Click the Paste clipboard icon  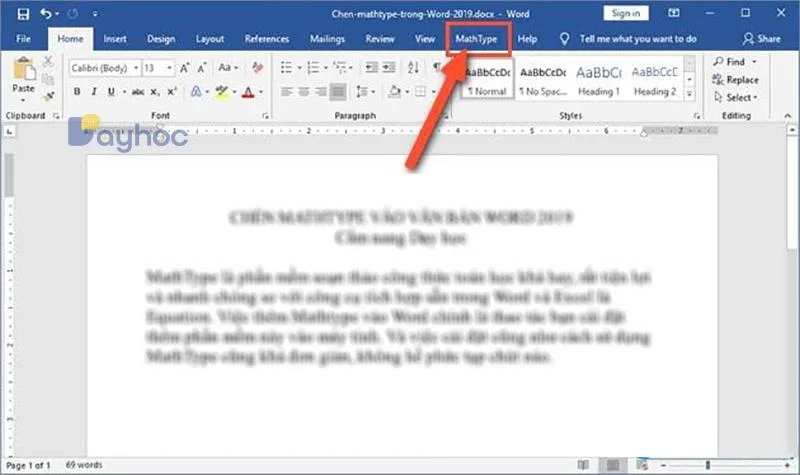(x=23, y=69)
